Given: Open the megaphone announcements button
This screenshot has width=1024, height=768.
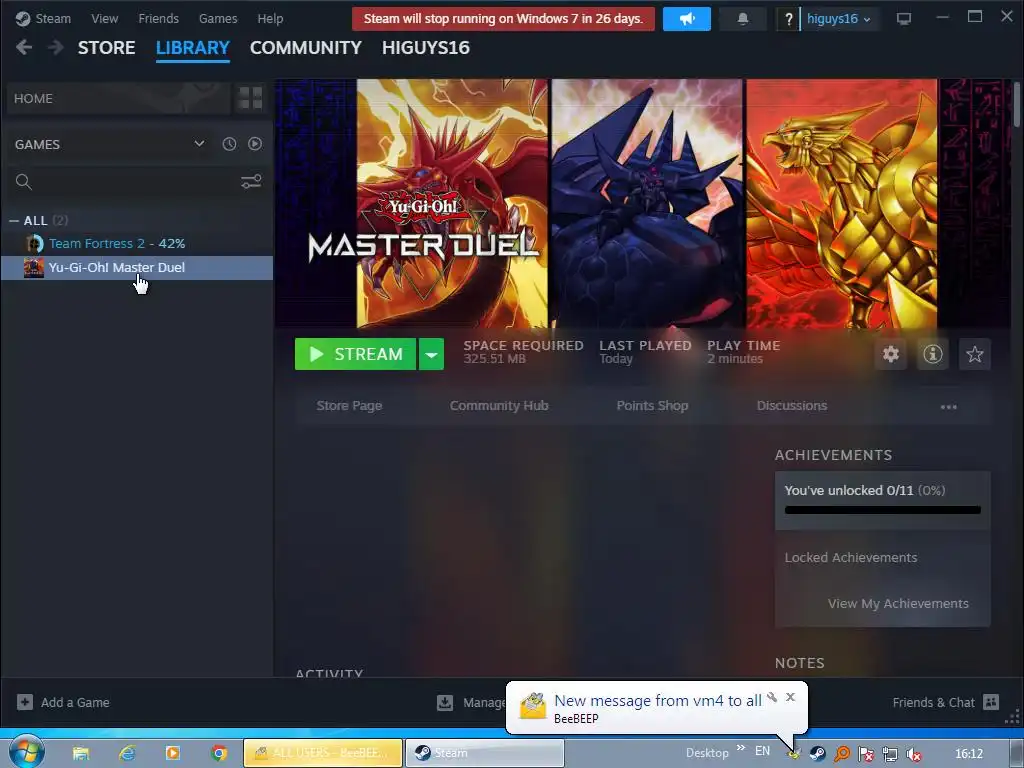Looking at the screenshot, I should click(x=686, y=19).
